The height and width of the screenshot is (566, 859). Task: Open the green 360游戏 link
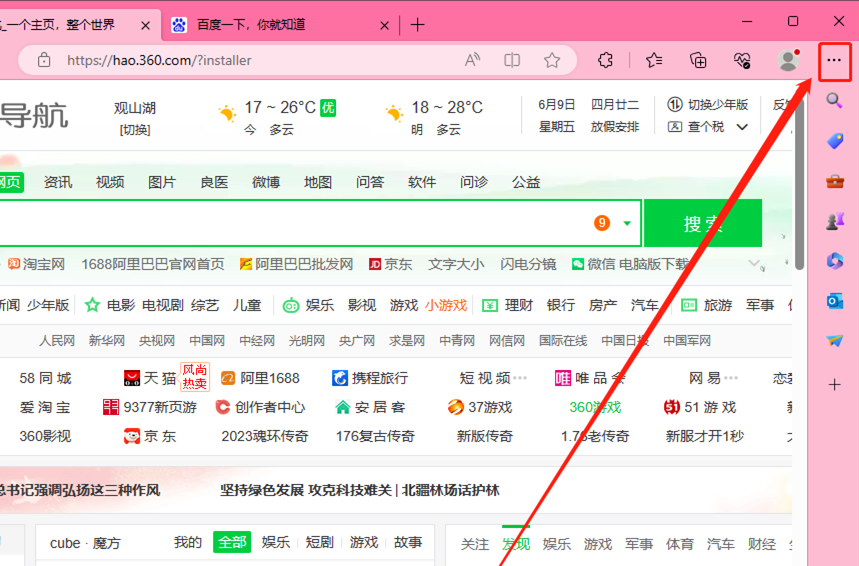coord(595,407)
